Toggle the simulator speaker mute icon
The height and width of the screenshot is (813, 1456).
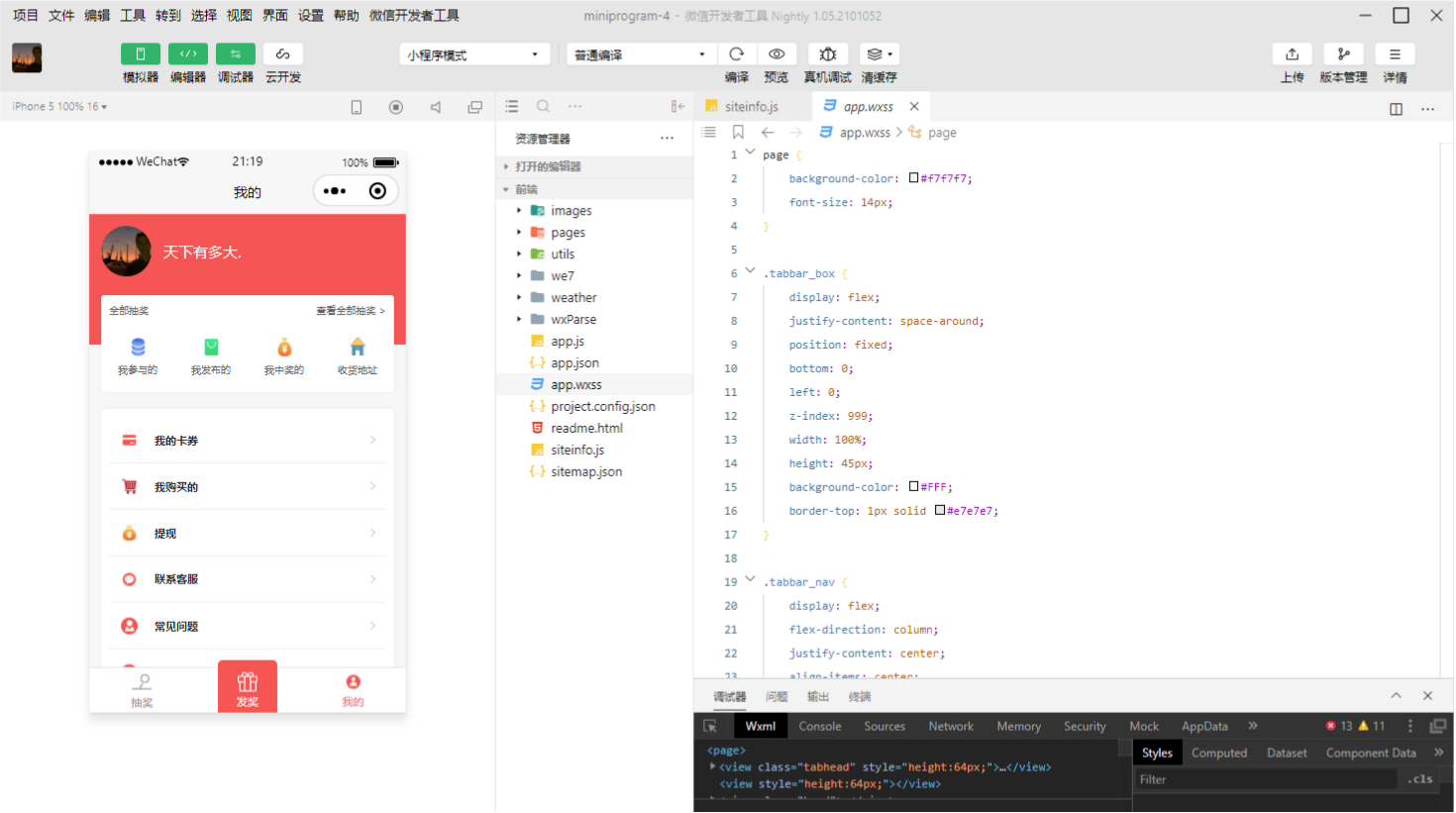coord(436,106)
